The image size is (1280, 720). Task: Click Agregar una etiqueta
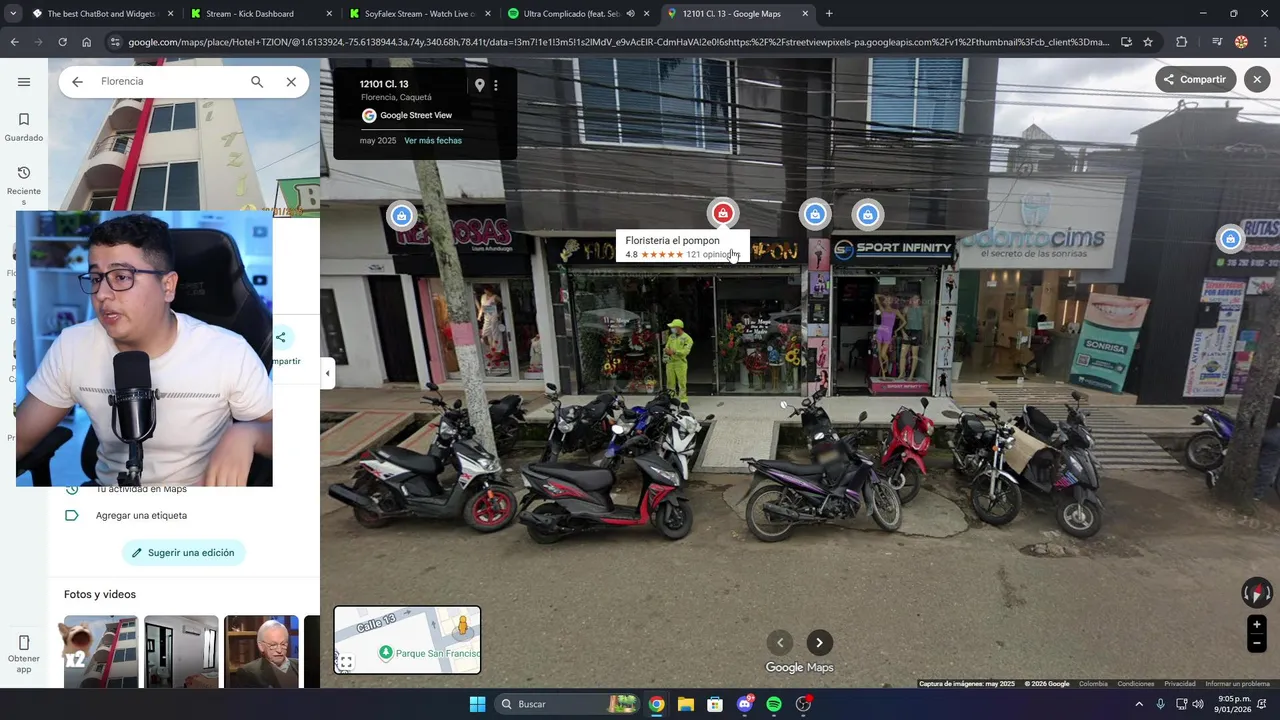pos(141,516)
